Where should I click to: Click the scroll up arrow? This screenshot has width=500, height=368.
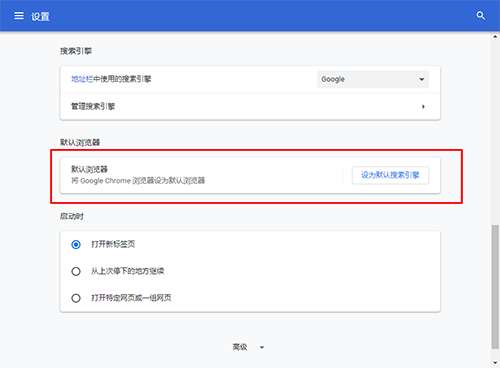[x=495, y=36]
